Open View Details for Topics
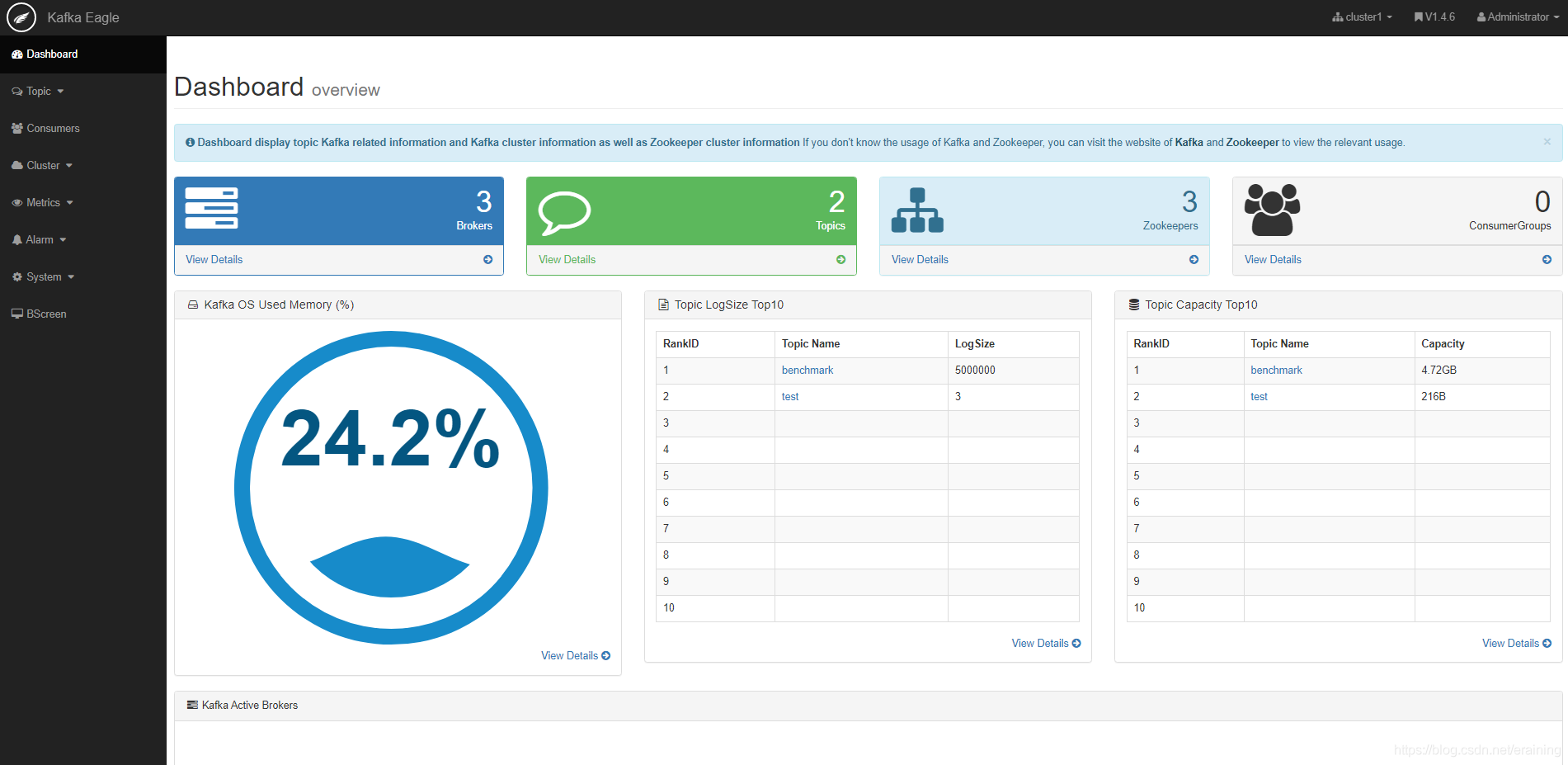This screenshot has height=765, width=1568. point(567,260)
